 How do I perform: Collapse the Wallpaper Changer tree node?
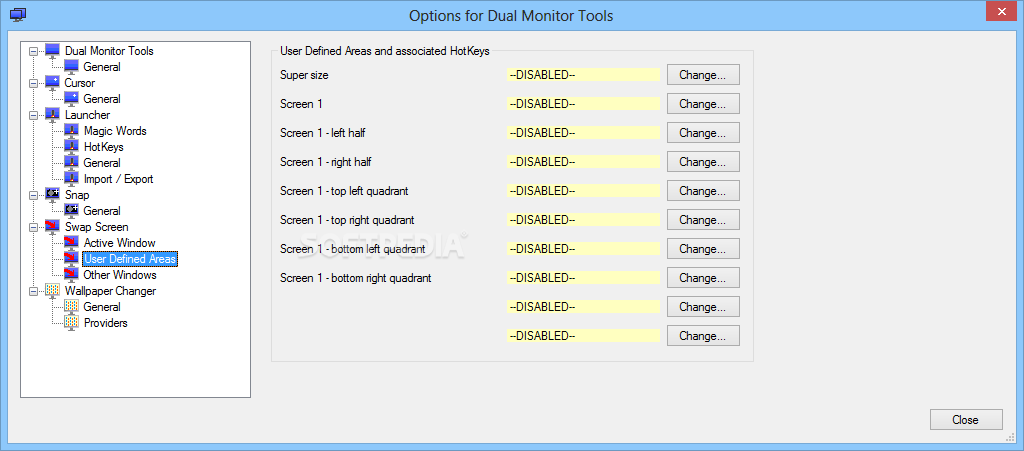(x=33, y=290)
